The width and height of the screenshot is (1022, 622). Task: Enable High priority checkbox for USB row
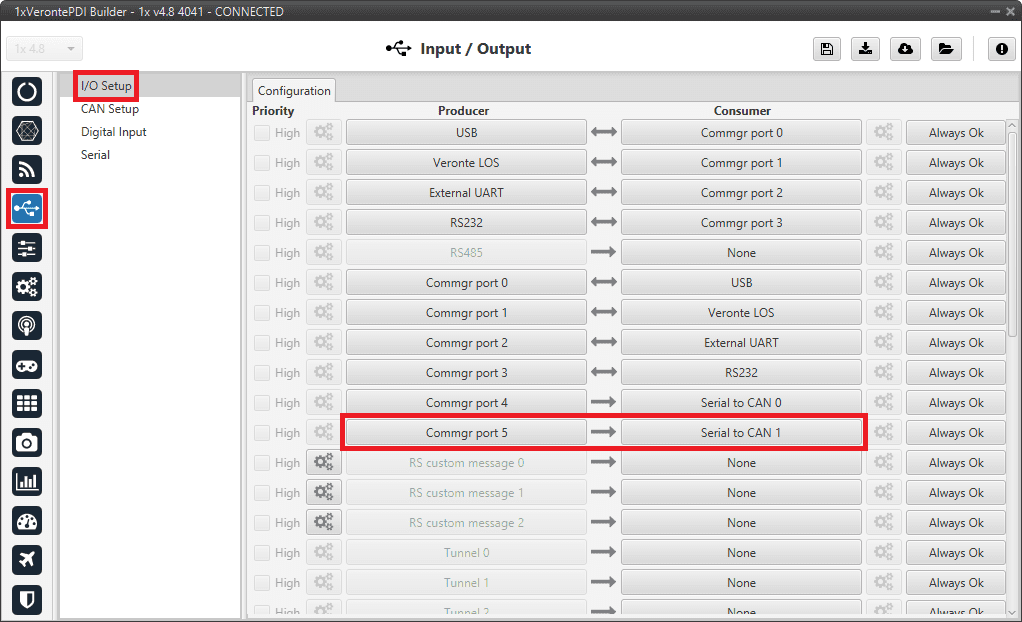coord(261,133)
